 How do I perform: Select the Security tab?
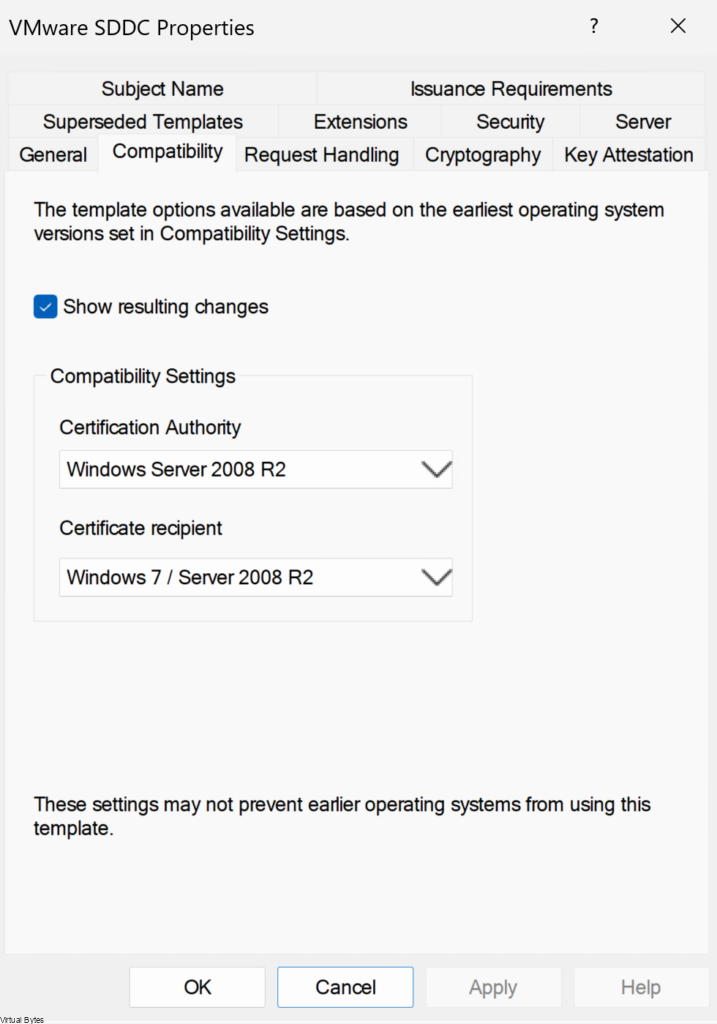pos(510,122)
